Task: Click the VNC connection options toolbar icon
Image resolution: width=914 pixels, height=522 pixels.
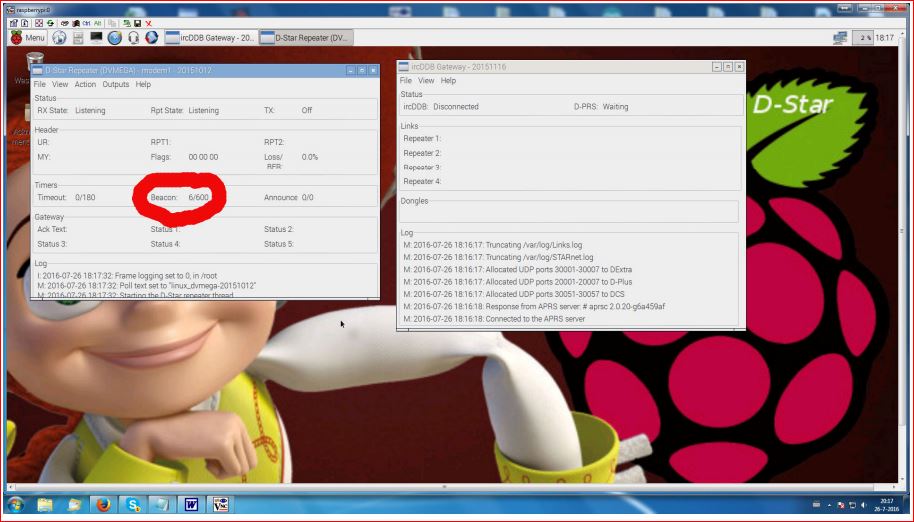Action: [14, 23]
